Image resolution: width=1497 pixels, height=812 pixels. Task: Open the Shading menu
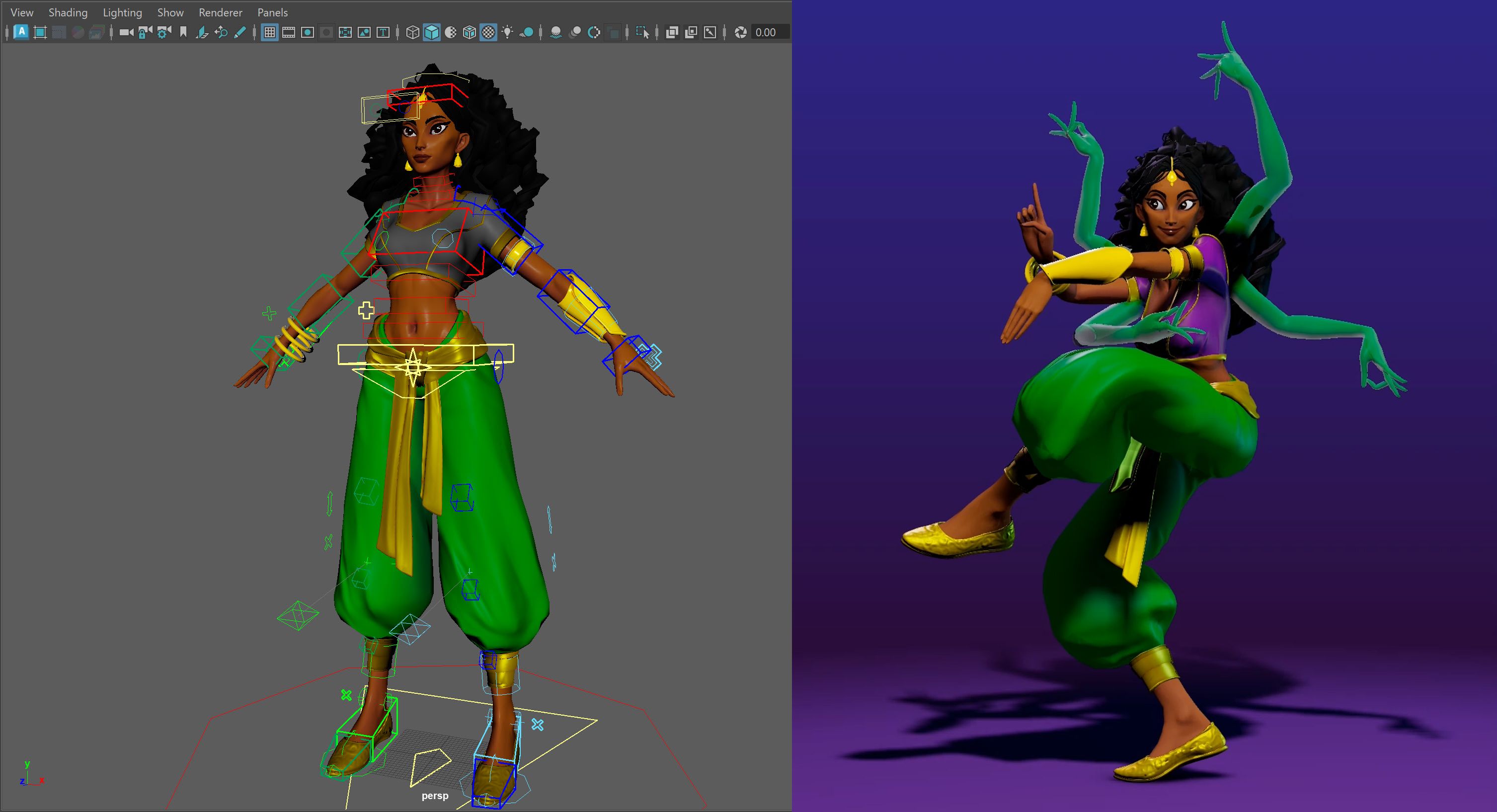click(68, 12)
